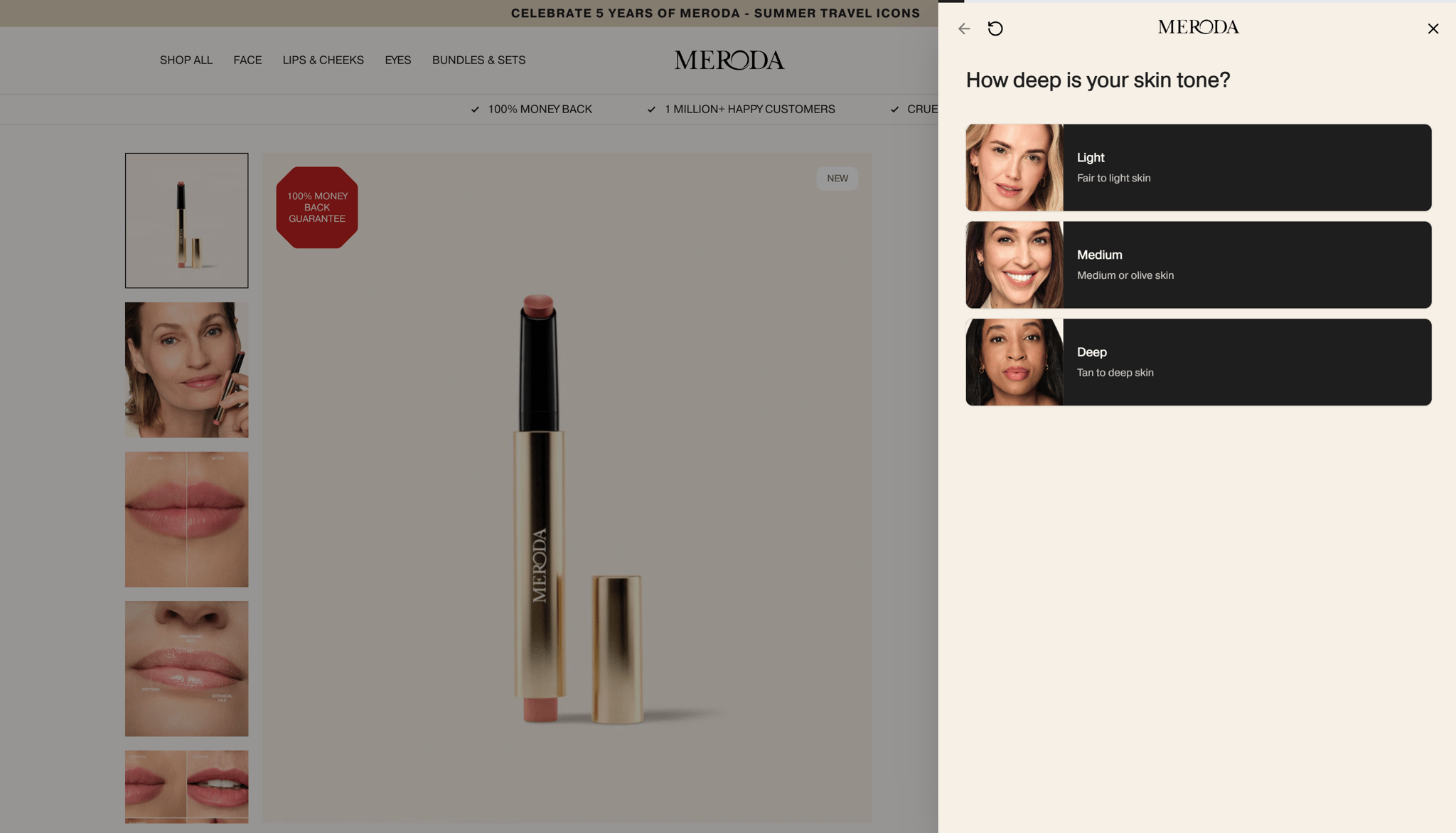The image size is (1456, 833).
Task: Open the EYES menu
Action: [x=398, y=60]
